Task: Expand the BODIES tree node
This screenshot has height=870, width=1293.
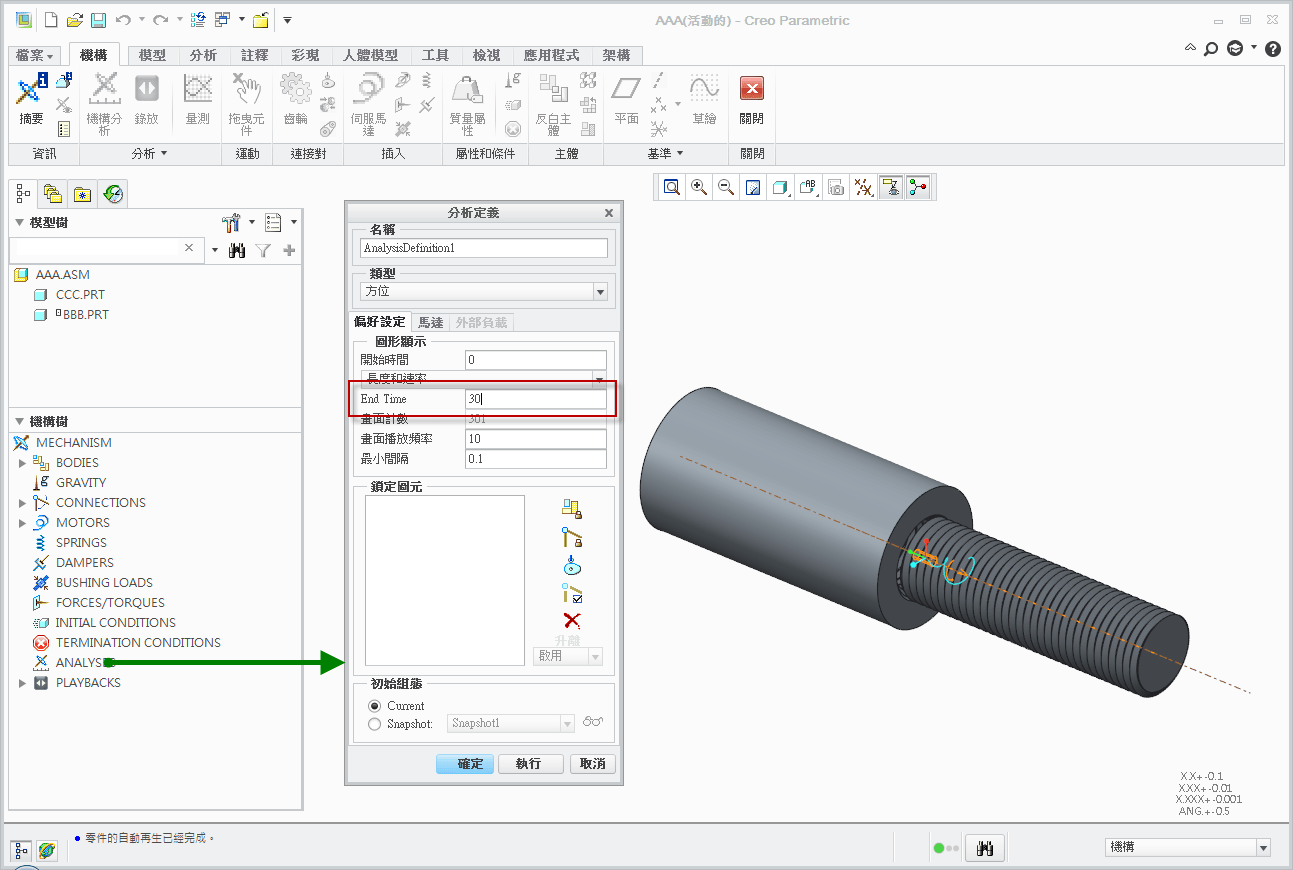Action: point(22,463)
